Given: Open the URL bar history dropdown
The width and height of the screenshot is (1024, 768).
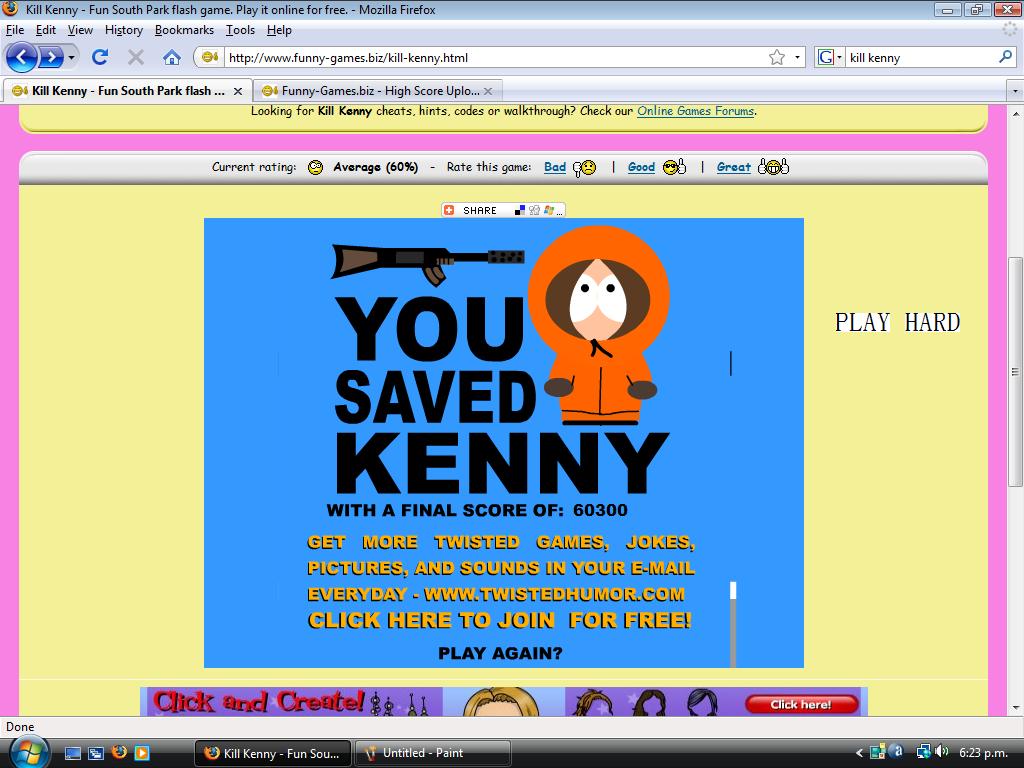Looking at the screenshot, I should [797, 57].
